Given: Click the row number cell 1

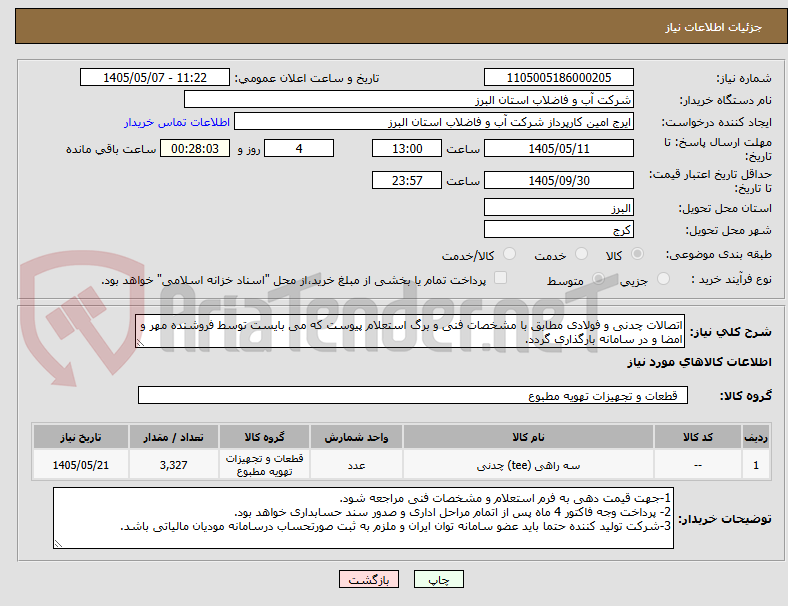Looking at the screenshot, I should pyautogui.click(x=755, y=465).
